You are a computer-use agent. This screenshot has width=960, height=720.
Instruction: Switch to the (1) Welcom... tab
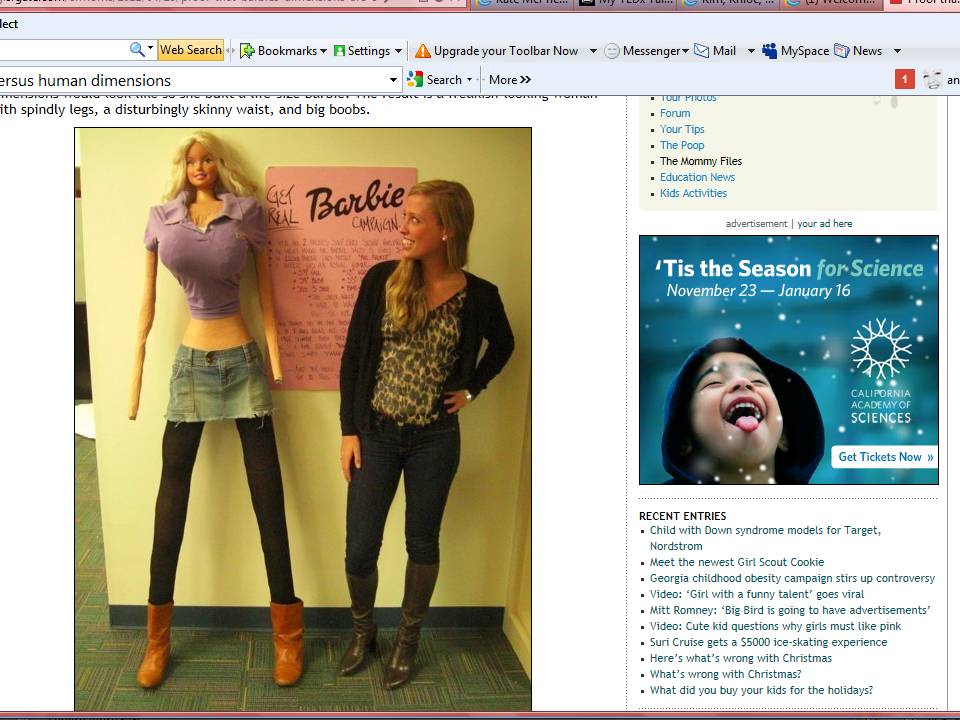coord(833,3)
